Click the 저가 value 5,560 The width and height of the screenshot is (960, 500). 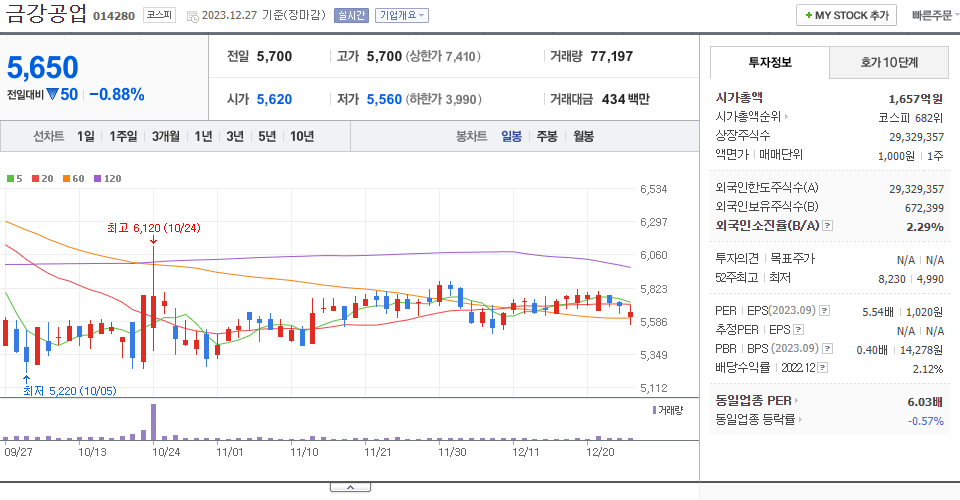(x=384, y=99)
